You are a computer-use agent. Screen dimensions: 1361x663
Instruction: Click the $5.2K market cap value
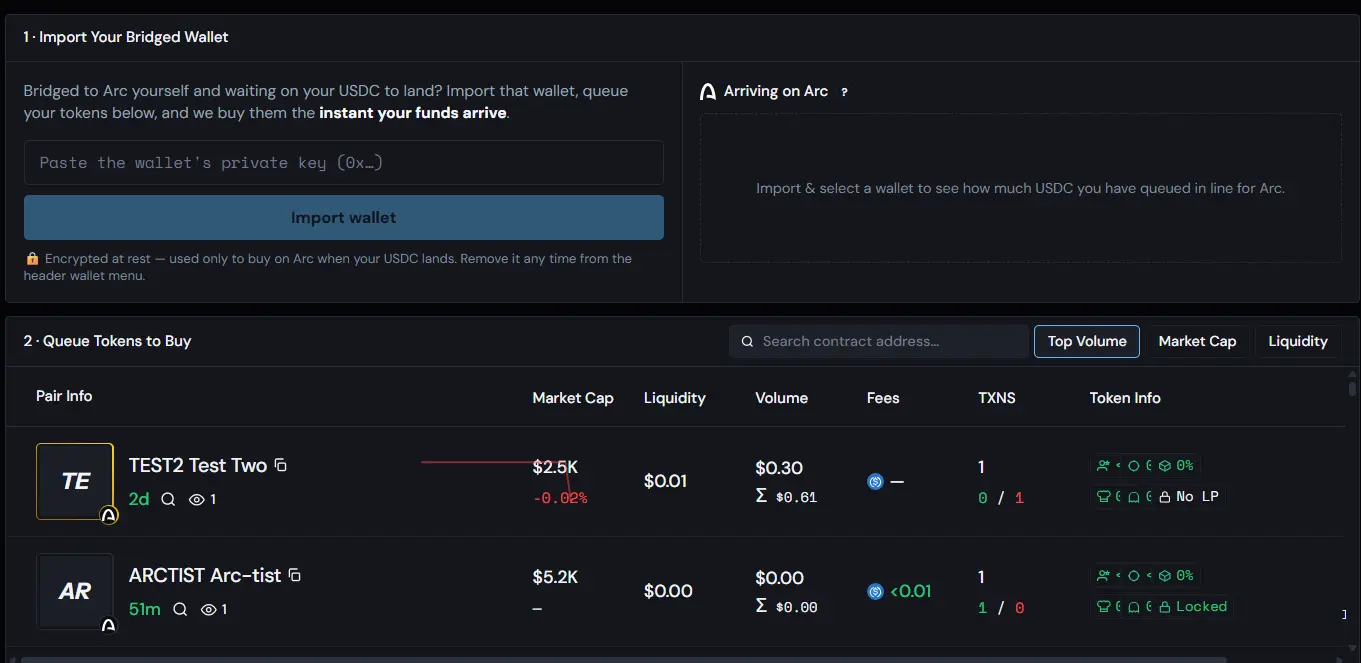(x=555, y=577)
